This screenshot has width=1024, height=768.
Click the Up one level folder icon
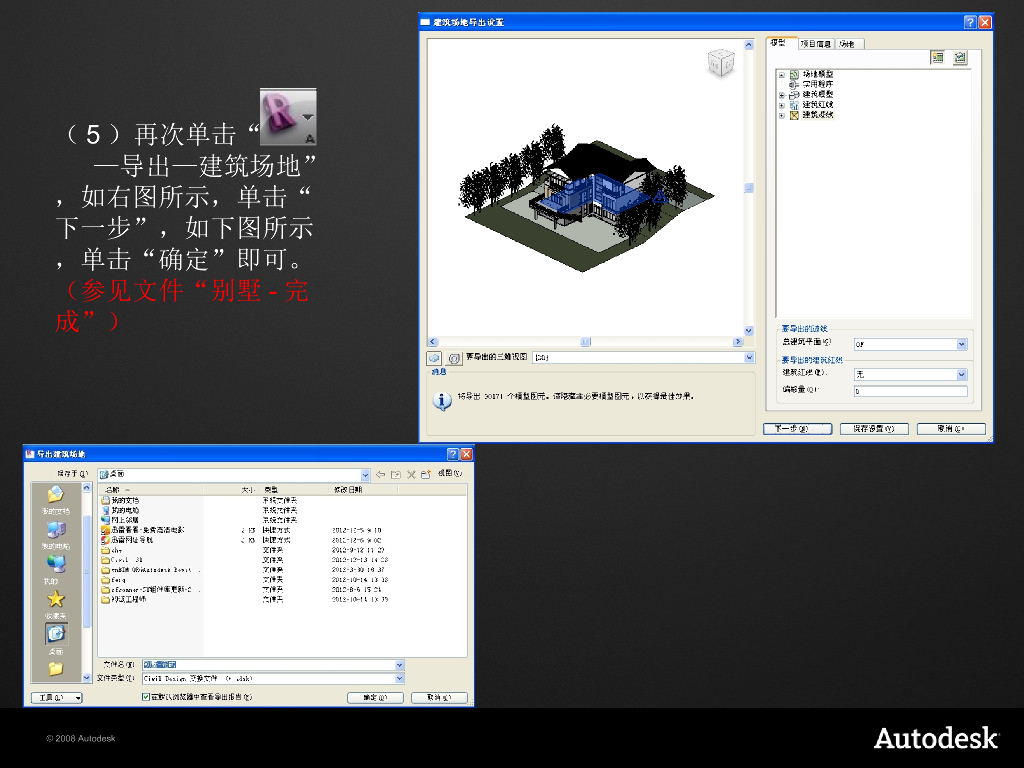[x=396, y=474]
